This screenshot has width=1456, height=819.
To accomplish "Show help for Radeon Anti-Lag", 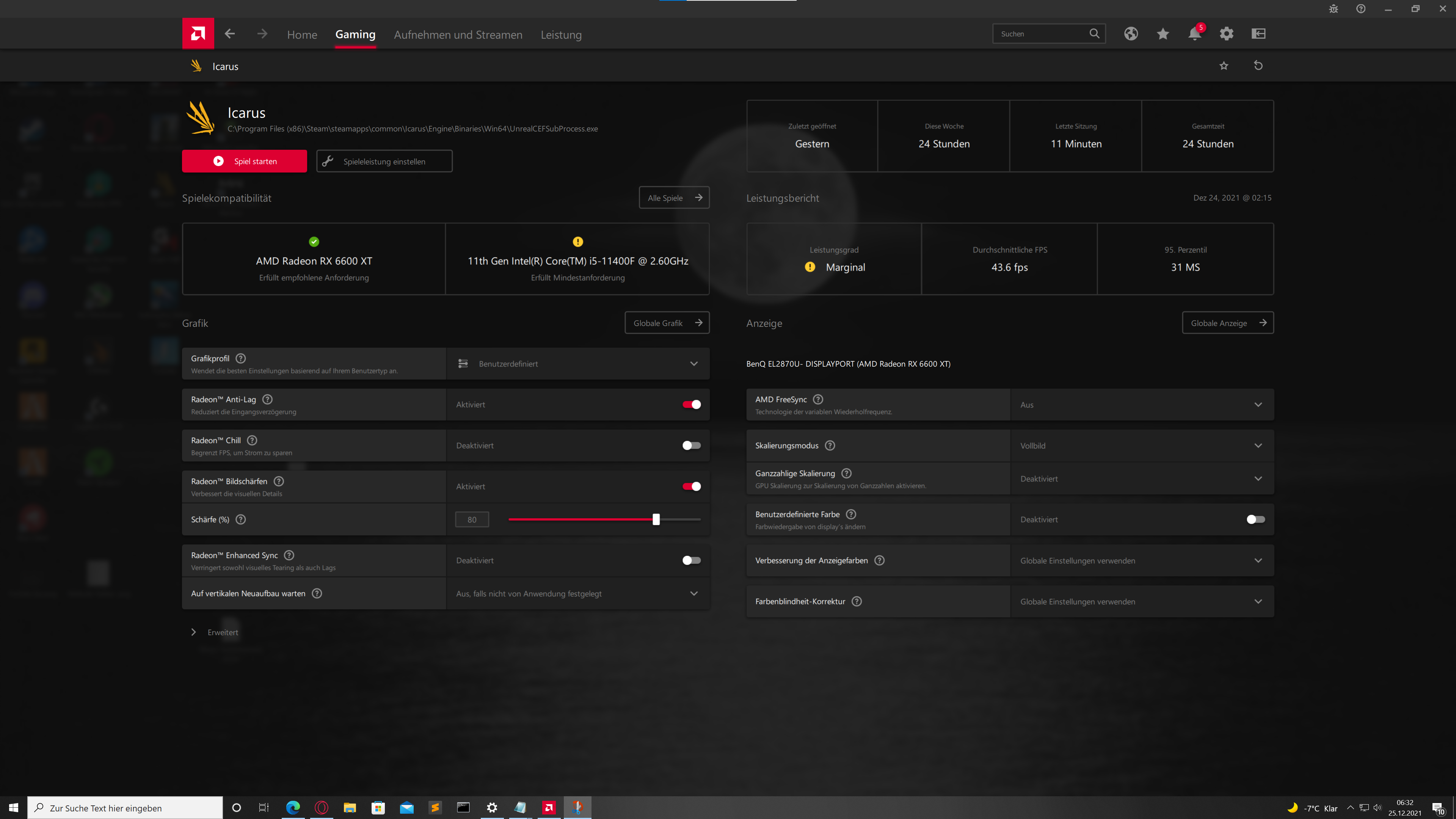I will 268,399.
